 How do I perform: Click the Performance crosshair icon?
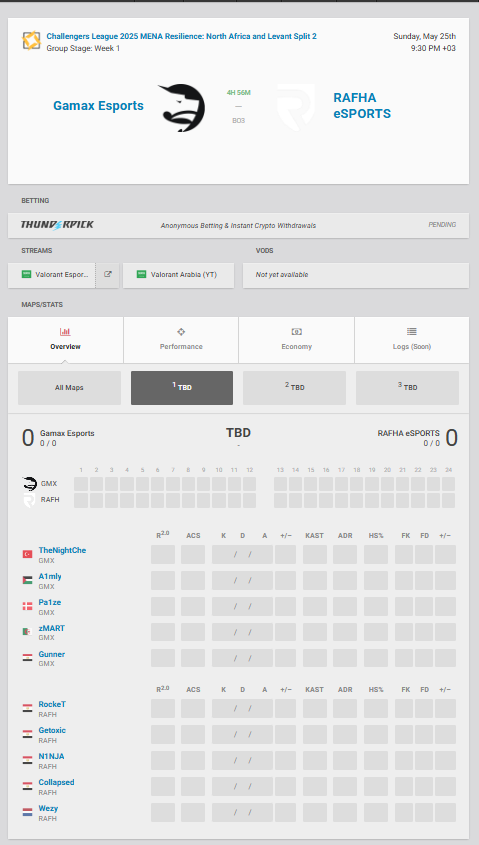(x=181, y=332)
